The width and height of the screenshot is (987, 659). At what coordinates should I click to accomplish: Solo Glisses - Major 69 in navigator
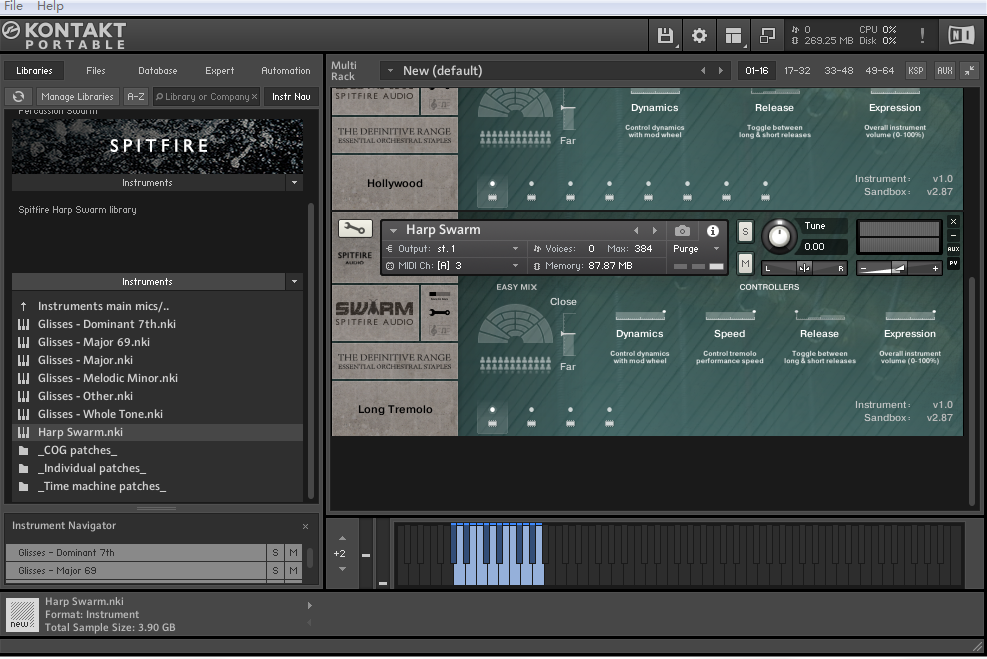pyautogui.click(x=275, y=571)
